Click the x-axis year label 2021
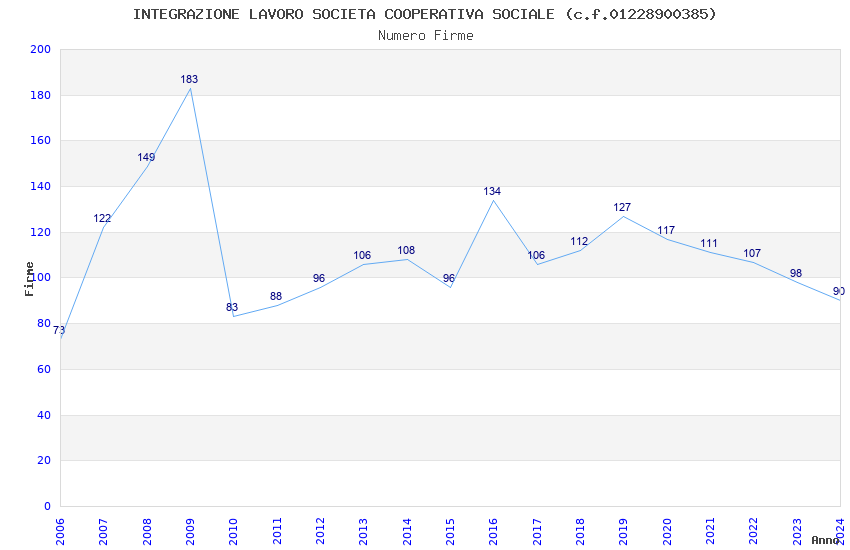This screenshot has width=850, height=550. click(x=711, y=532)
